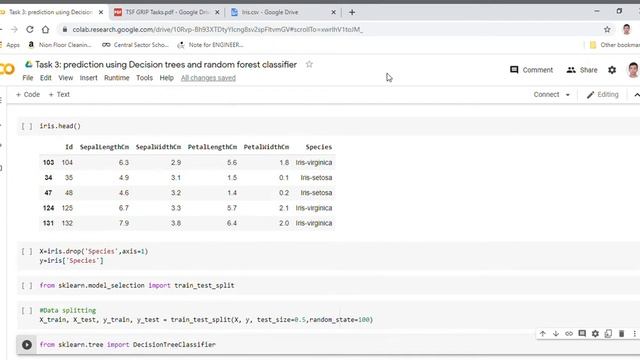Click row index 131 in the table

tap(49, 223)
